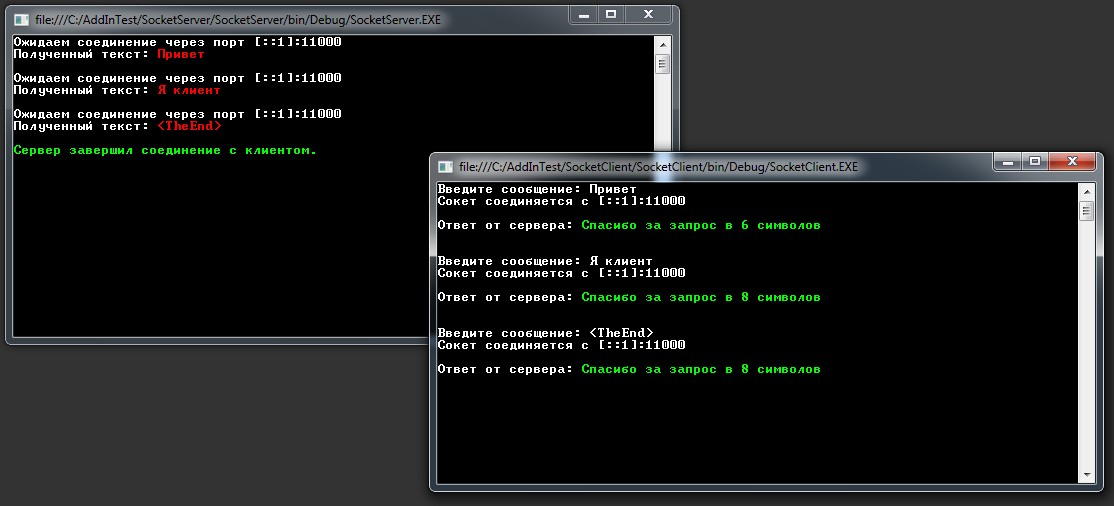1114x506 pixels.
Task: Click the SocketServer.EXE title bar path text
Action: click(x=238, y=20)
